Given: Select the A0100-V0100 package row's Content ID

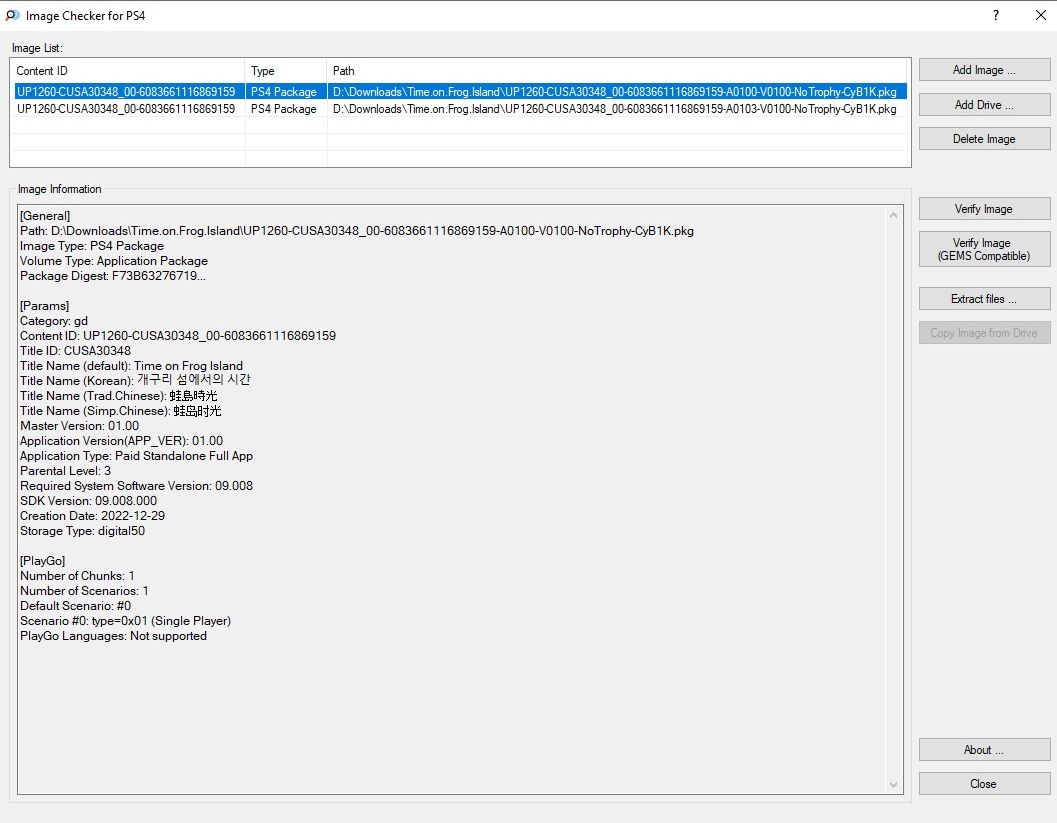Looking at the screenshot, I should coord(126,92).
